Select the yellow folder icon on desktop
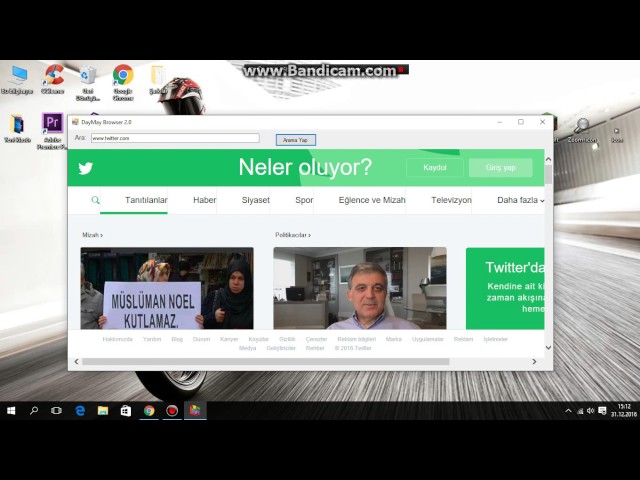This screenshot has height=480, width=640. click(x=158, y=80)
